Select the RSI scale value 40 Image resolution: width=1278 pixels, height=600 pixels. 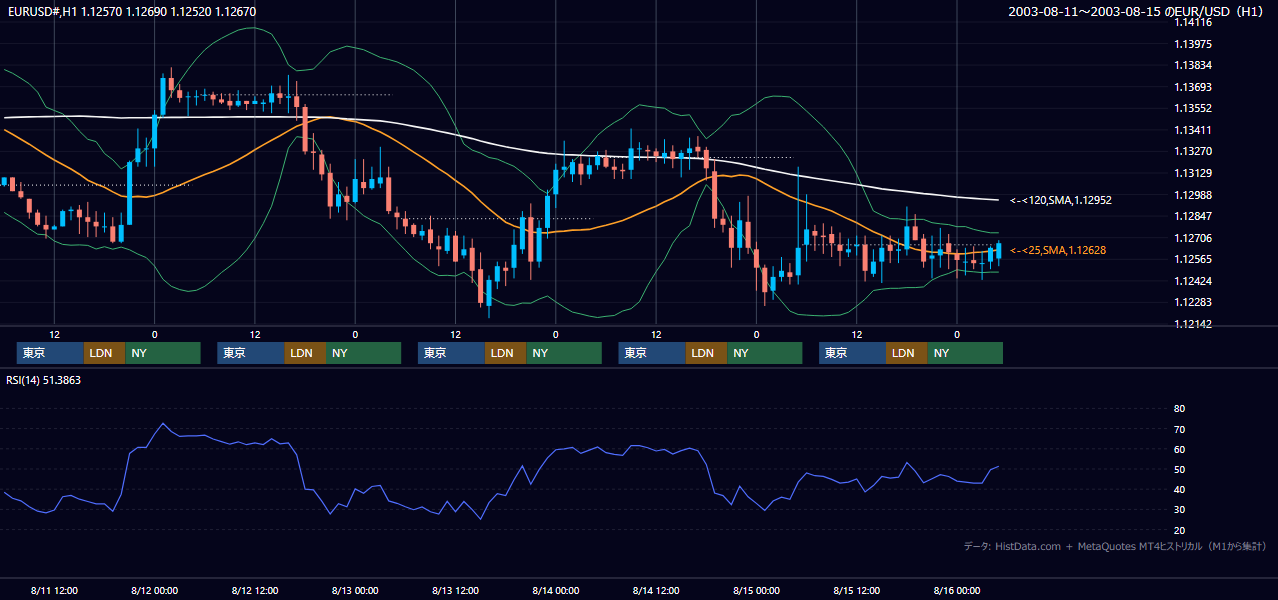(1179, 489)
